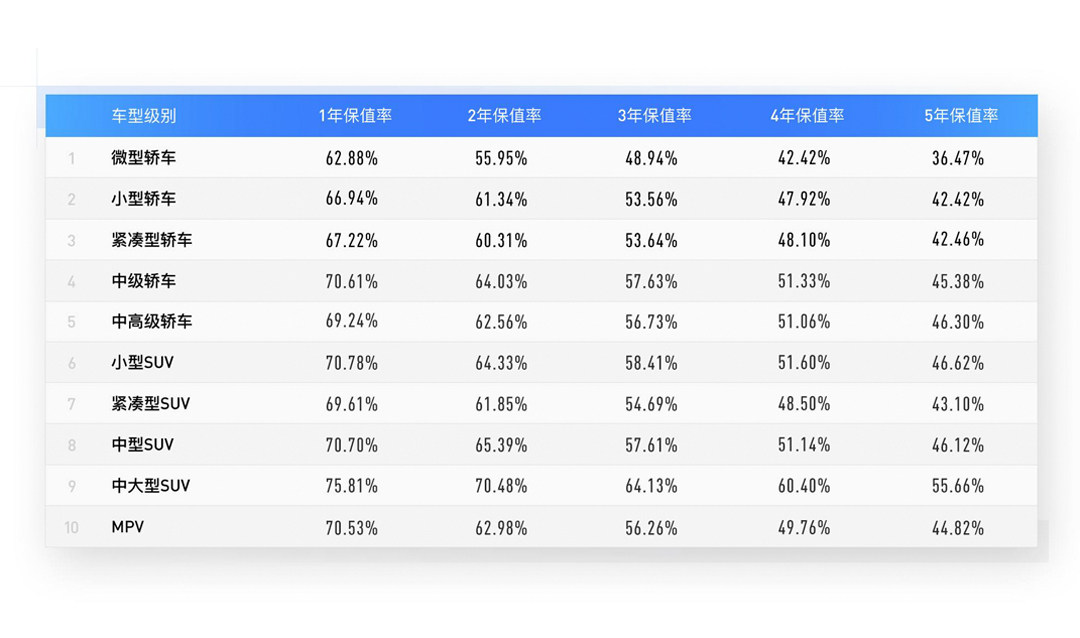
Task: Select the 紧凑型SUV row label
Action: (150, 404)
